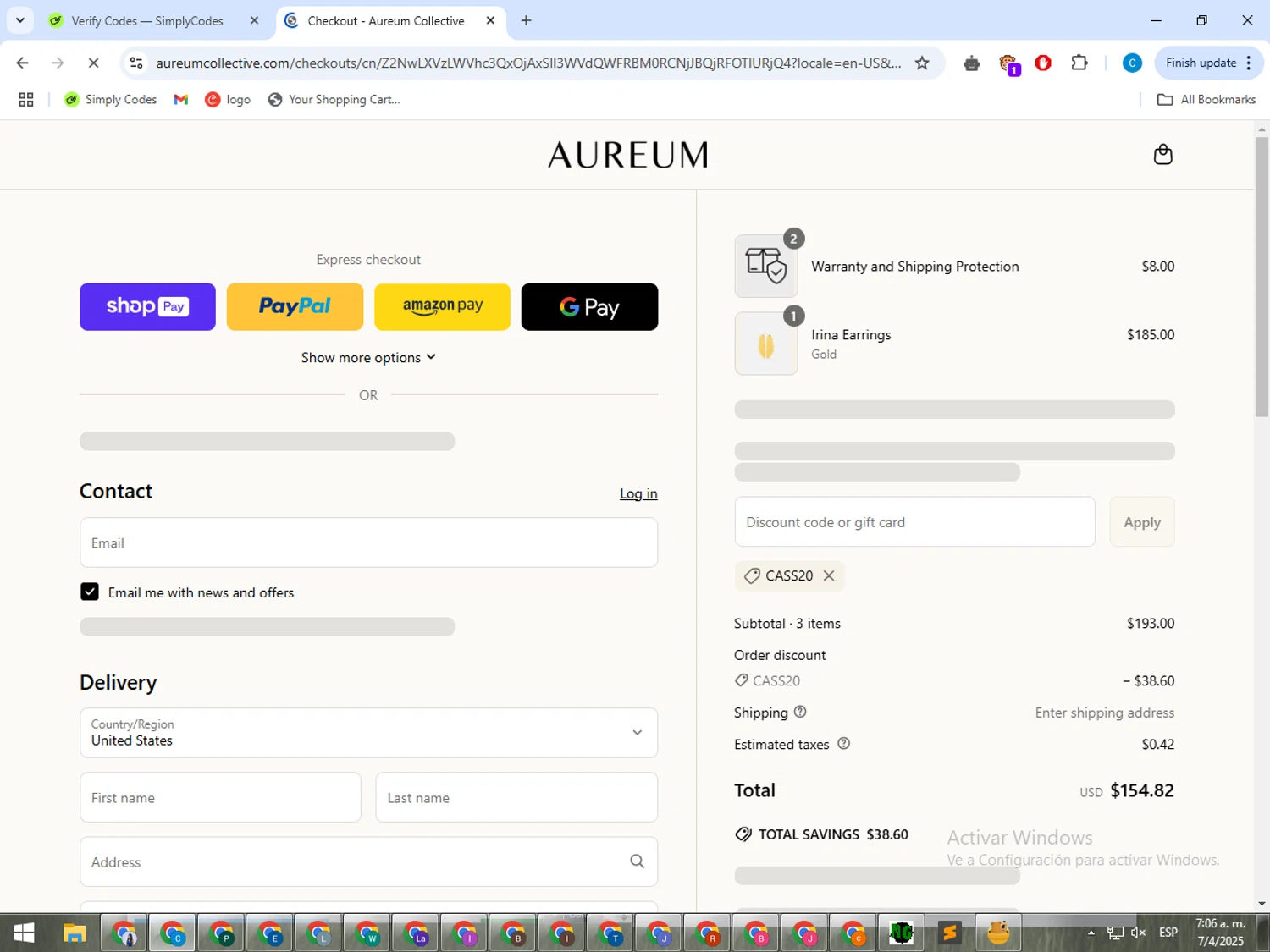
Task: Open the Chrome apps grid icon
Action: pyautogui.click(x=26, y=100)
